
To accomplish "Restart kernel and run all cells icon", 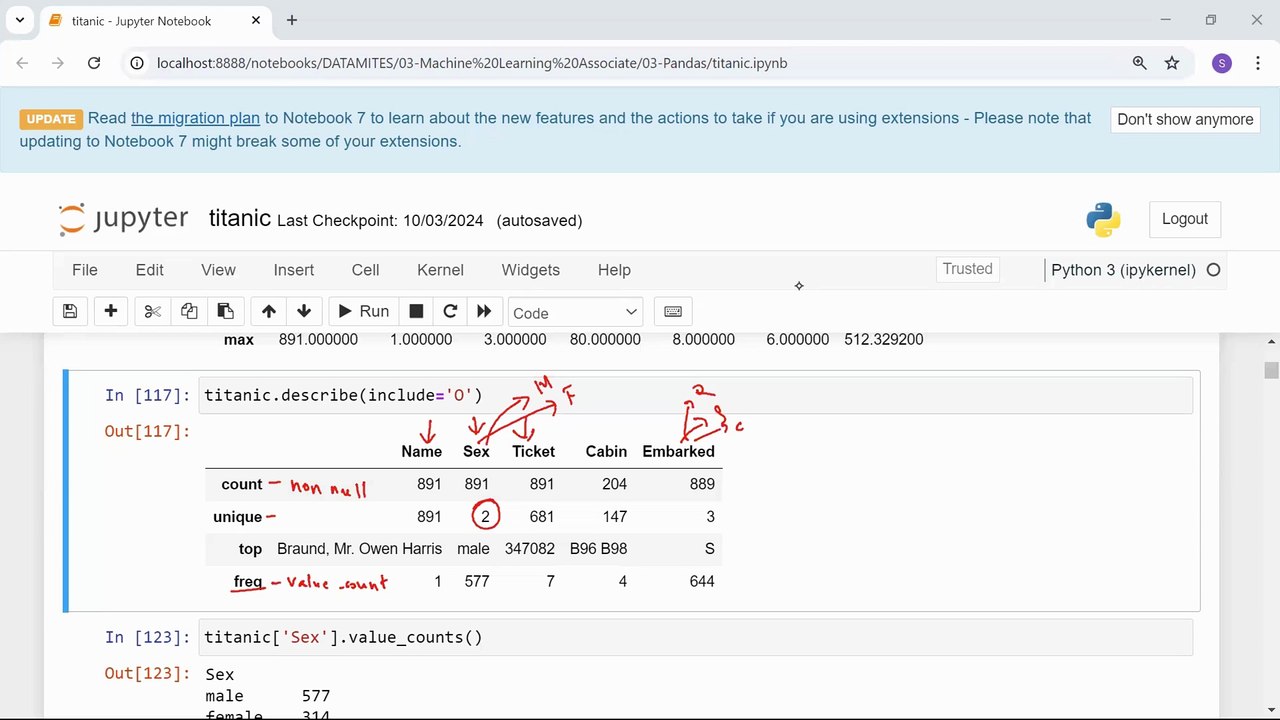I will tap(484, 312).
